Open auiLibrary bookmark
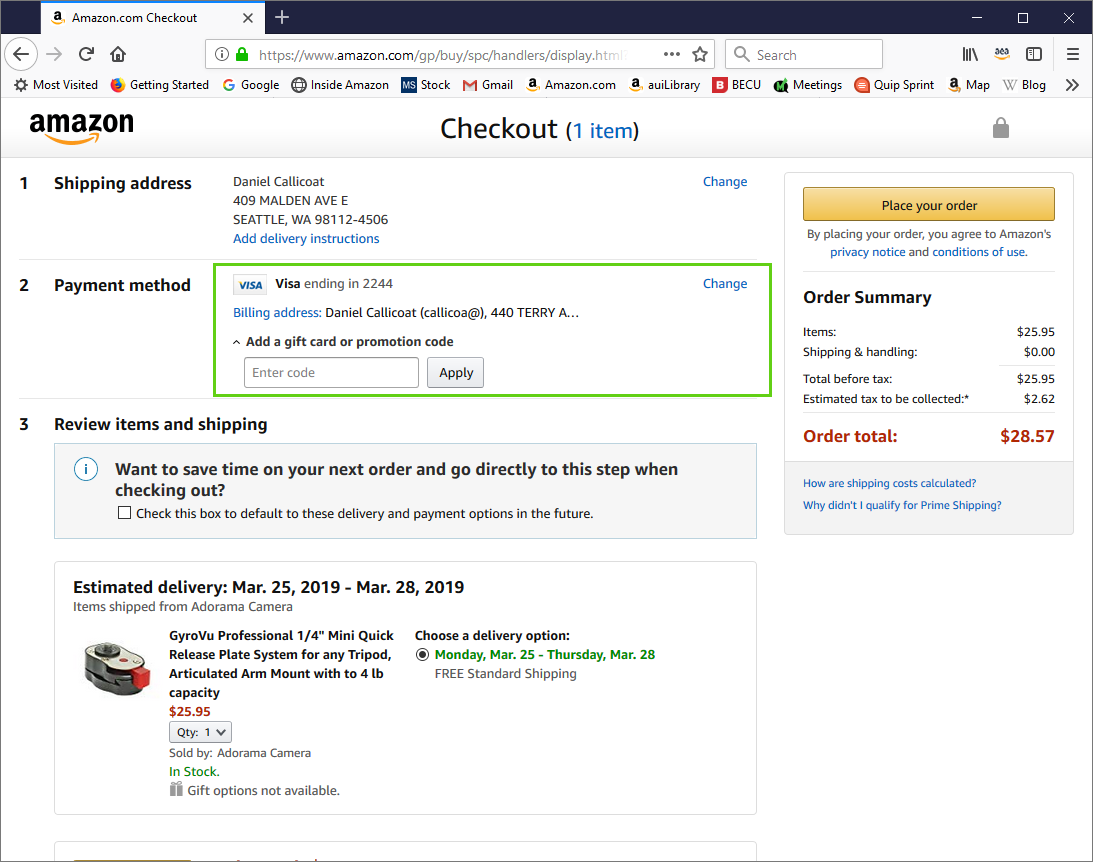Screen dimensions: 1093x862 point(665,85)
